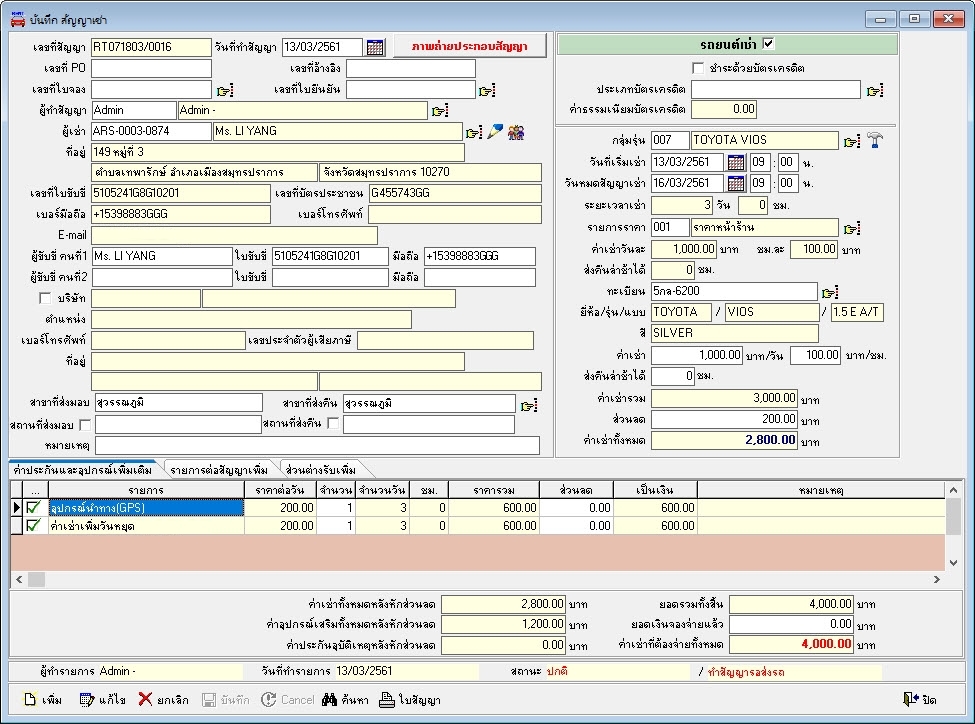
Task: Click the ยอดเงินจองจ่ายแล้ว amount field
Action: 792,624
